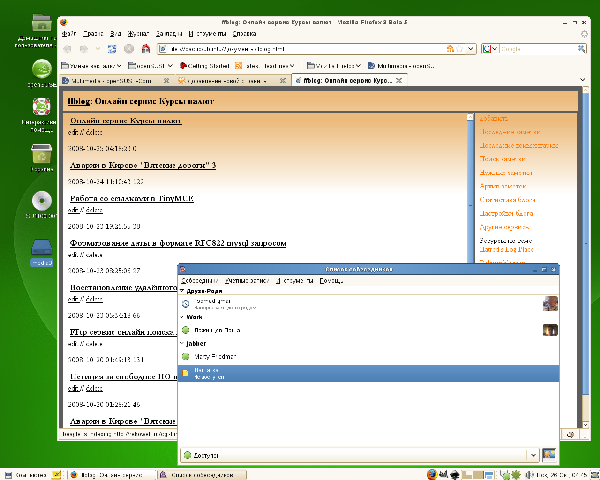Click the Firefox icon in the system tray

[x=431, y=473]
